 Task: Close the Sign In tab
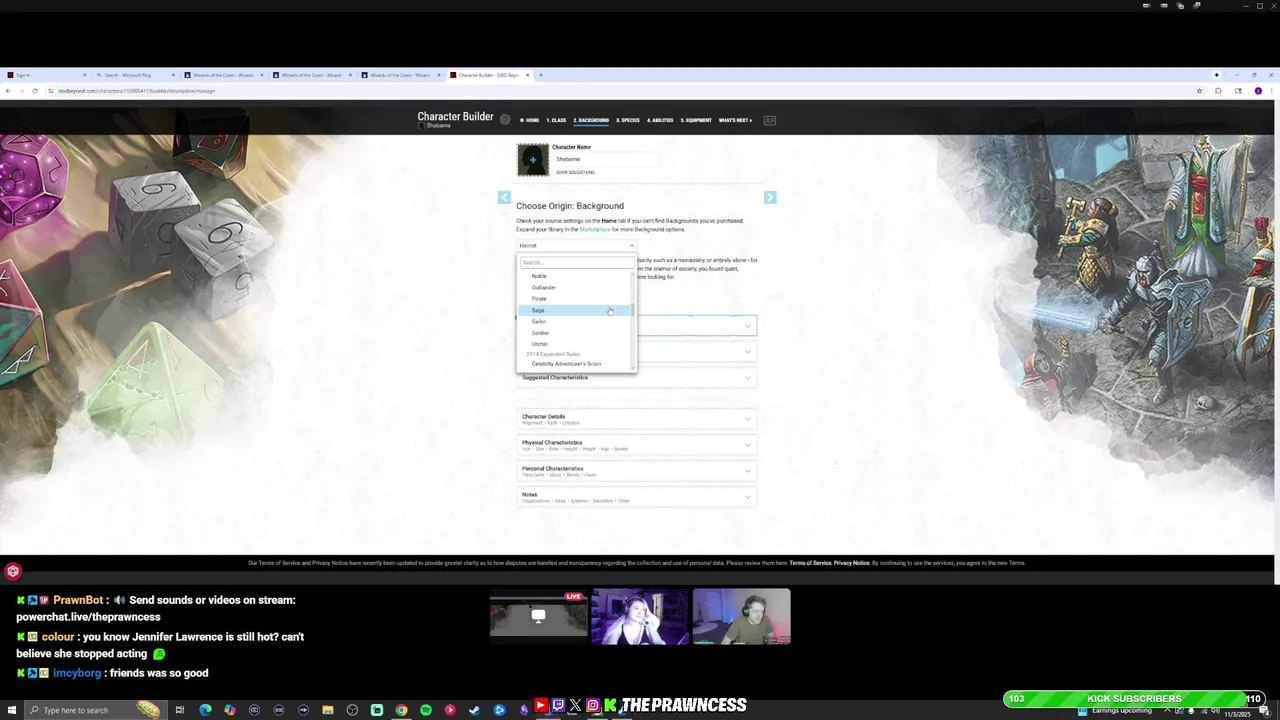(x=84, y=75)
